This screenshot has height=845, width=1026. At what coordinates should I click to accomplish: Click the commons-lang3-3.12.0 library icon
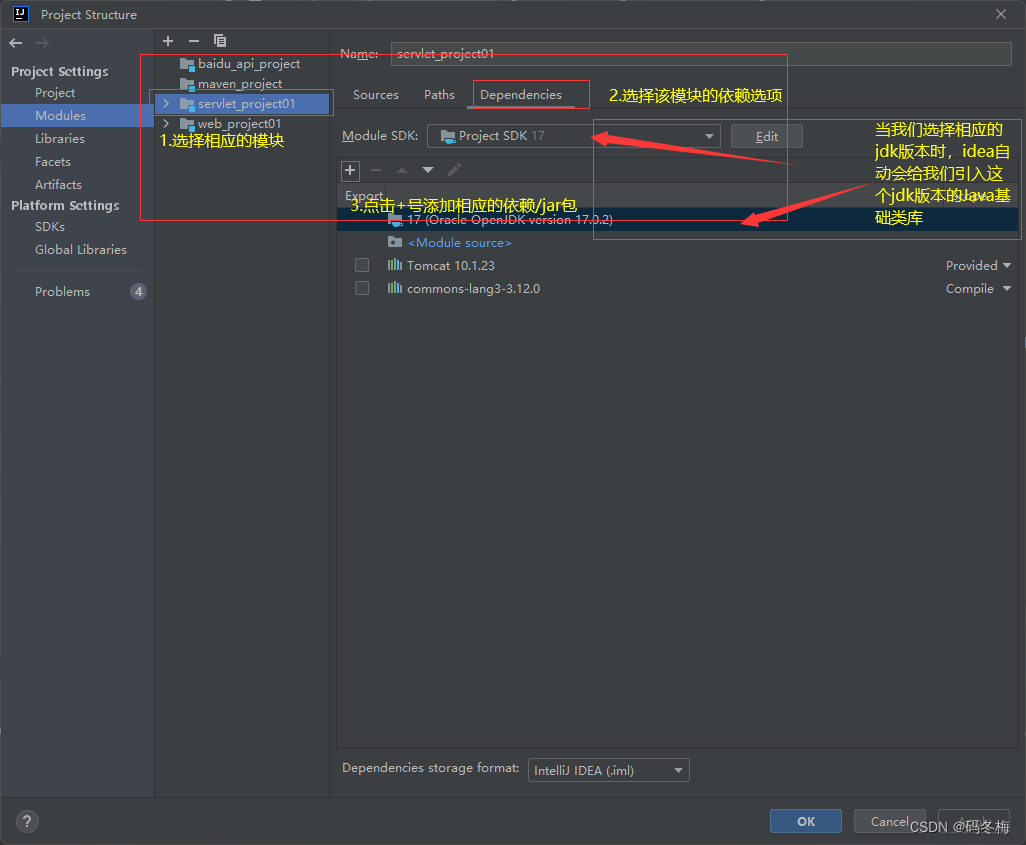coord(395,288)
